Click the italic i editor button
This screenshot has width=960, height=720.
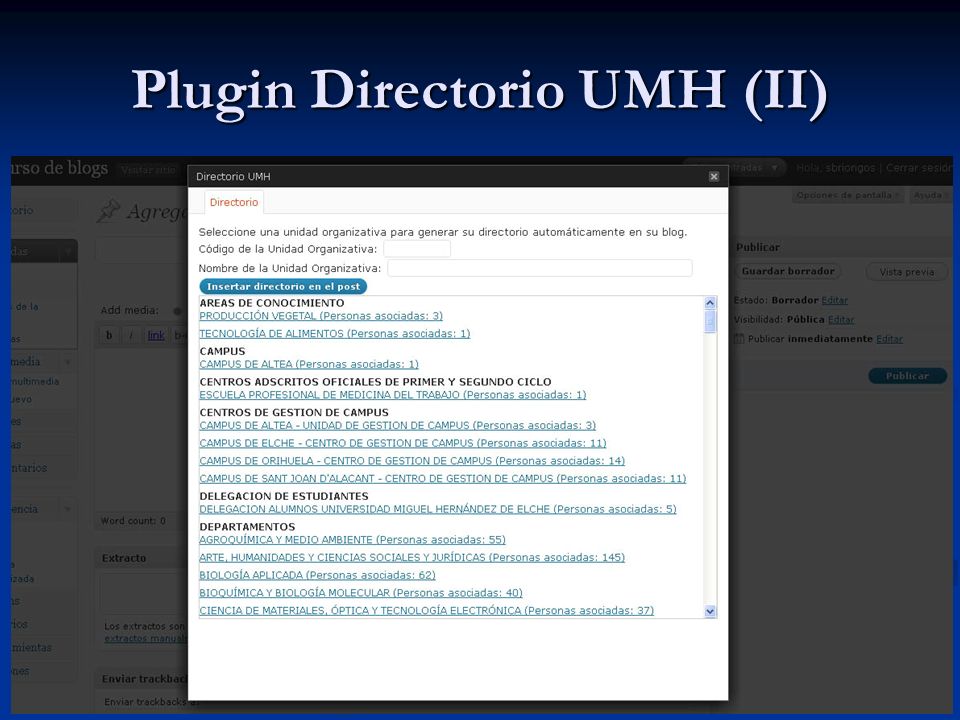click(x=130, y=335)
